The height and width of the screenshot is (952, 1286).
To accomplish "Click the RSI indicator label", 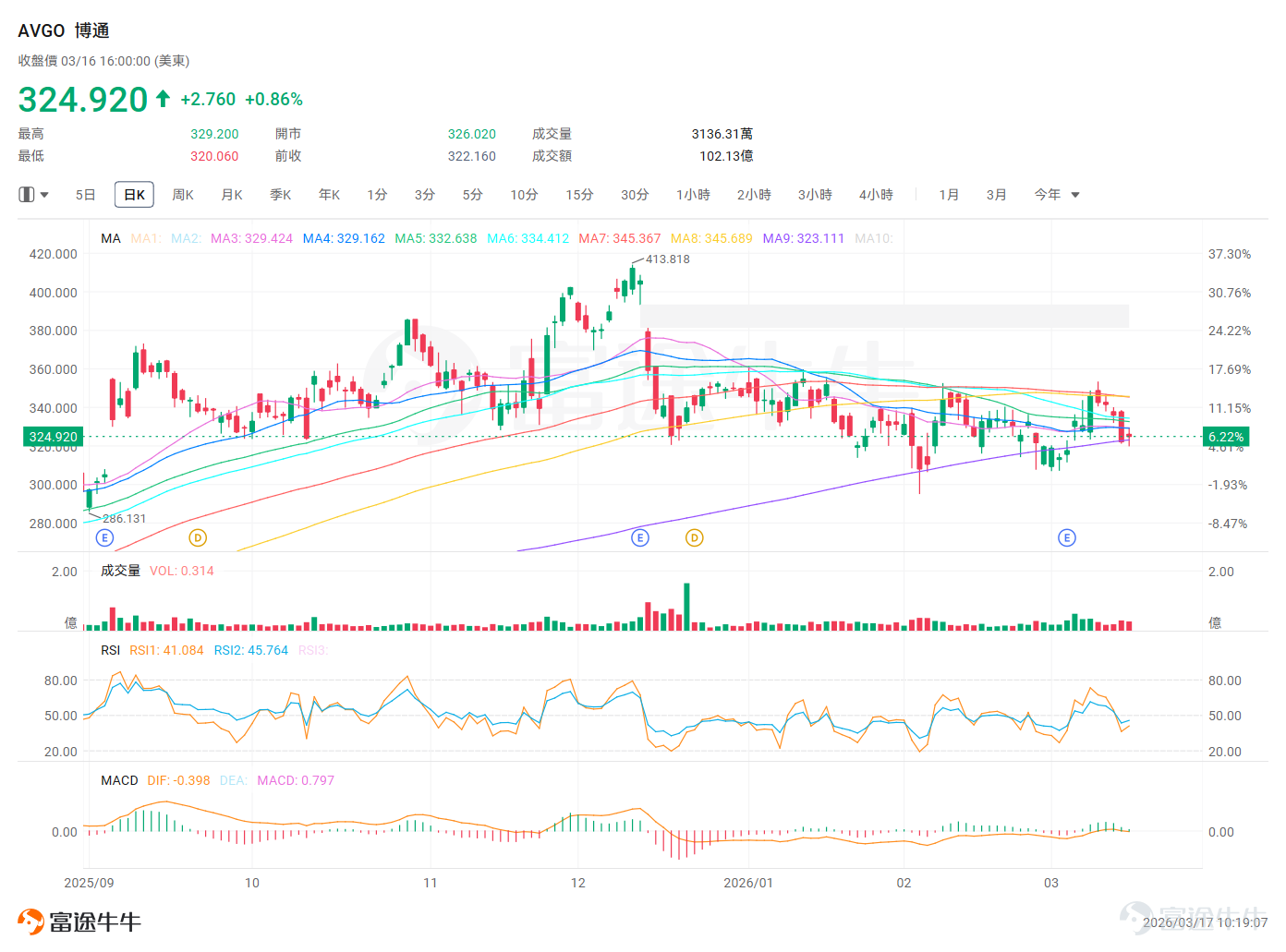I will 111,650.
